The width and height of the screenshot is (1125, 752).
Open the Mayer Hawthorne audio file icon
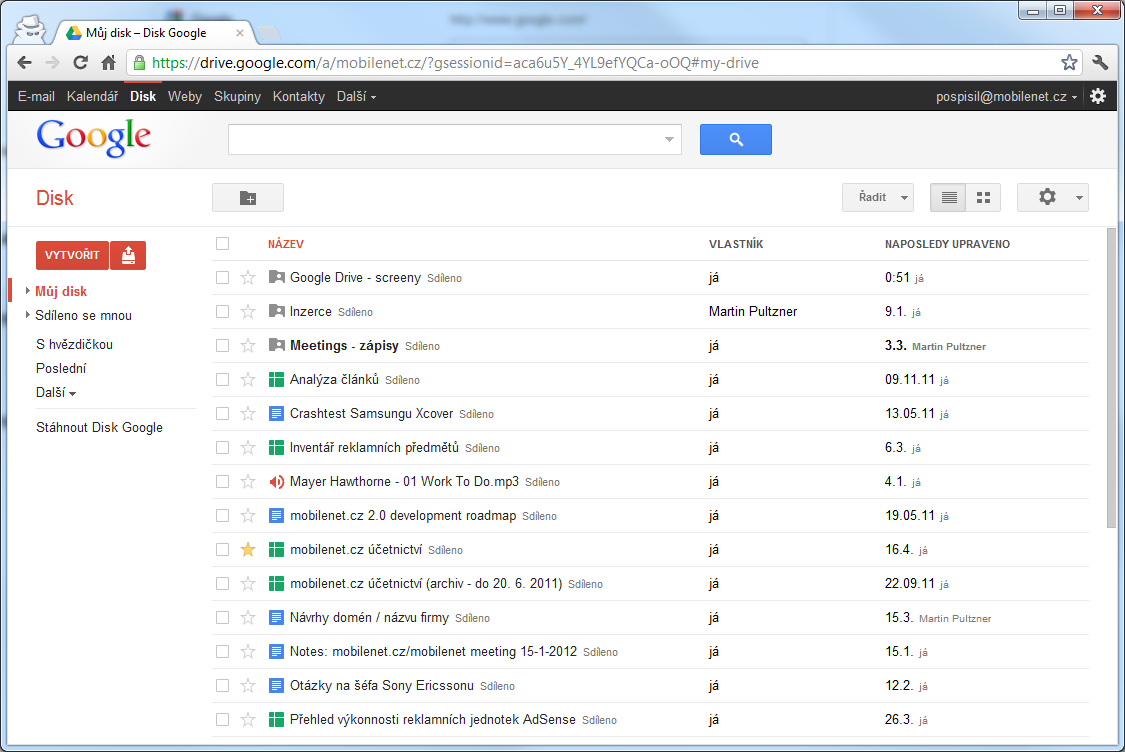tap(277, 481)
